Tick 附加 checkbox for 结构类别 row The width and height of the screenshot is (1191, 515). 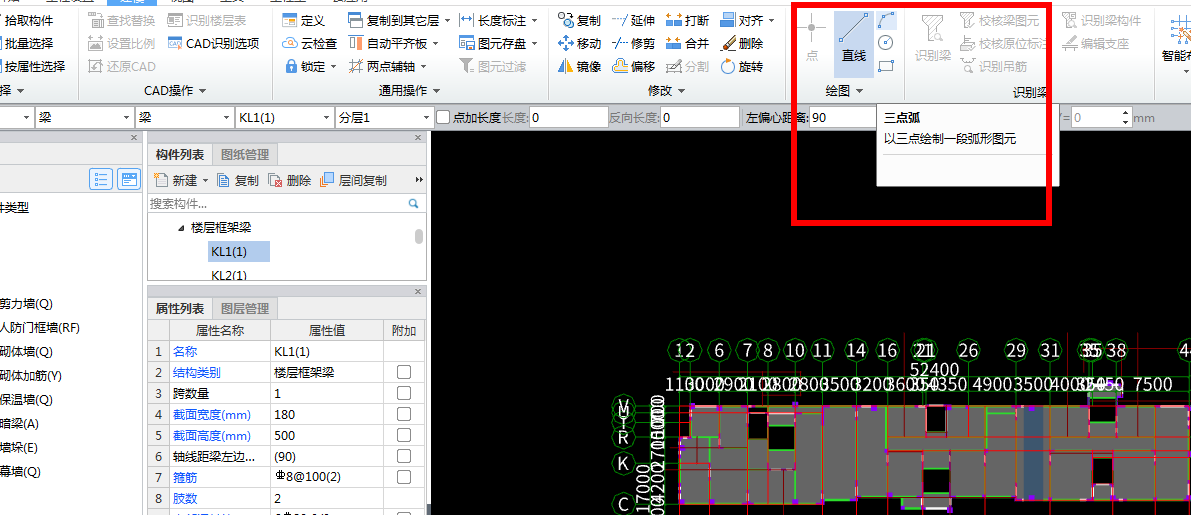(x=404, y=372)
